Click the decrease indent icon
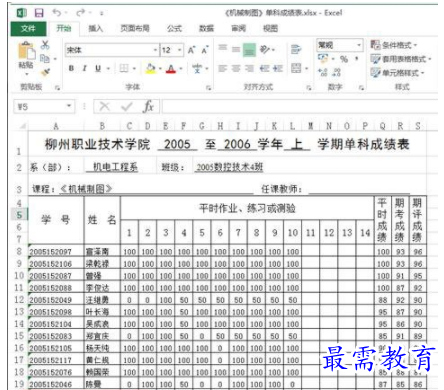 (x=265, y=68)
